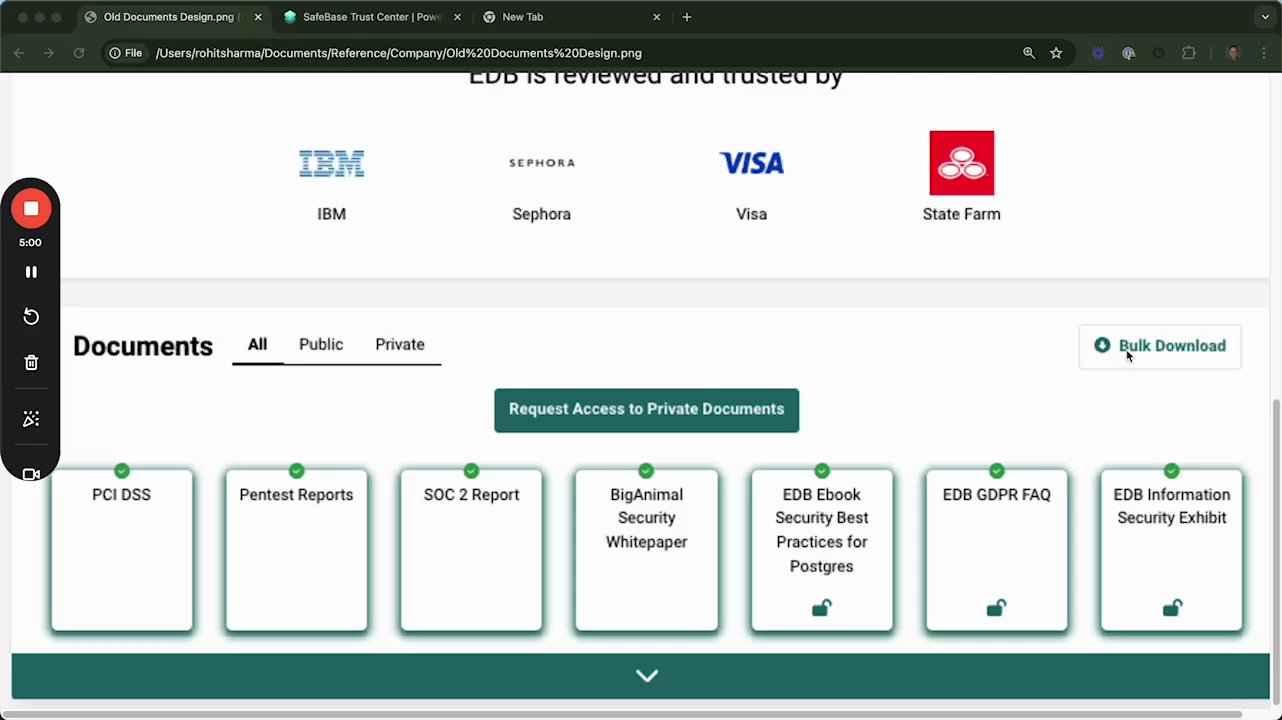Select the All documents filter tab
This screenshot has width=1282, height=720.
[257, 344]
